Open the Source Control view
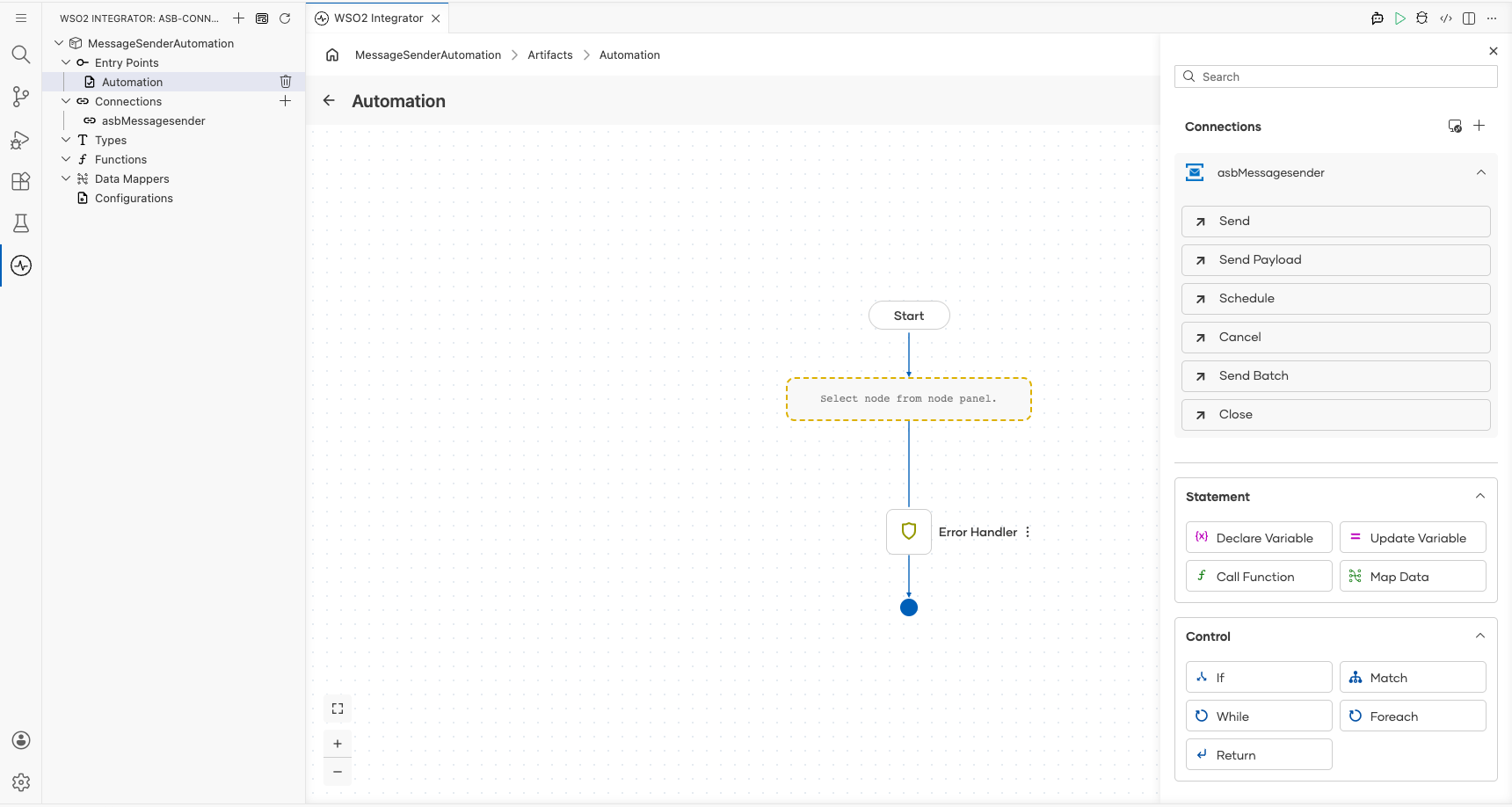The height and width of the screenshot is (807, 1512). (21, 97)
